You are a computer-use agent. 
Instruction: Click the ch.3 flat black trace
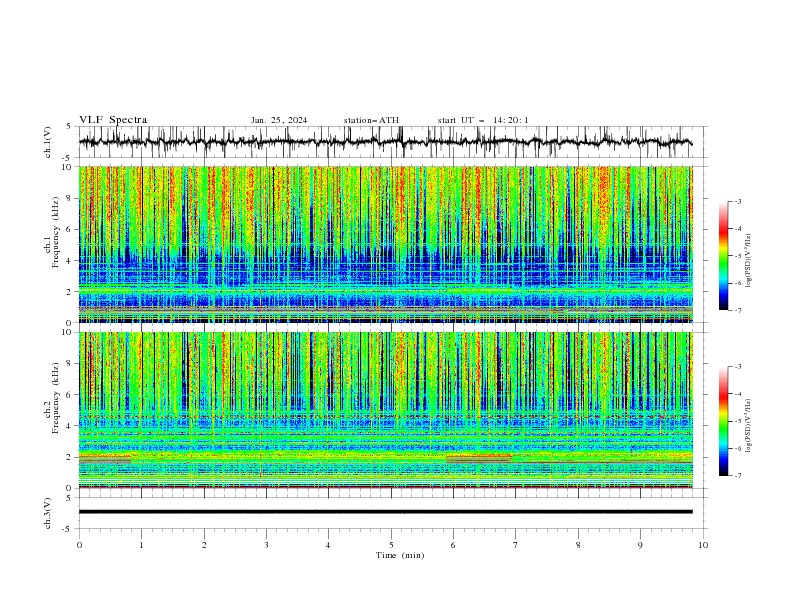pyautogui.click(x=386, y=512)
